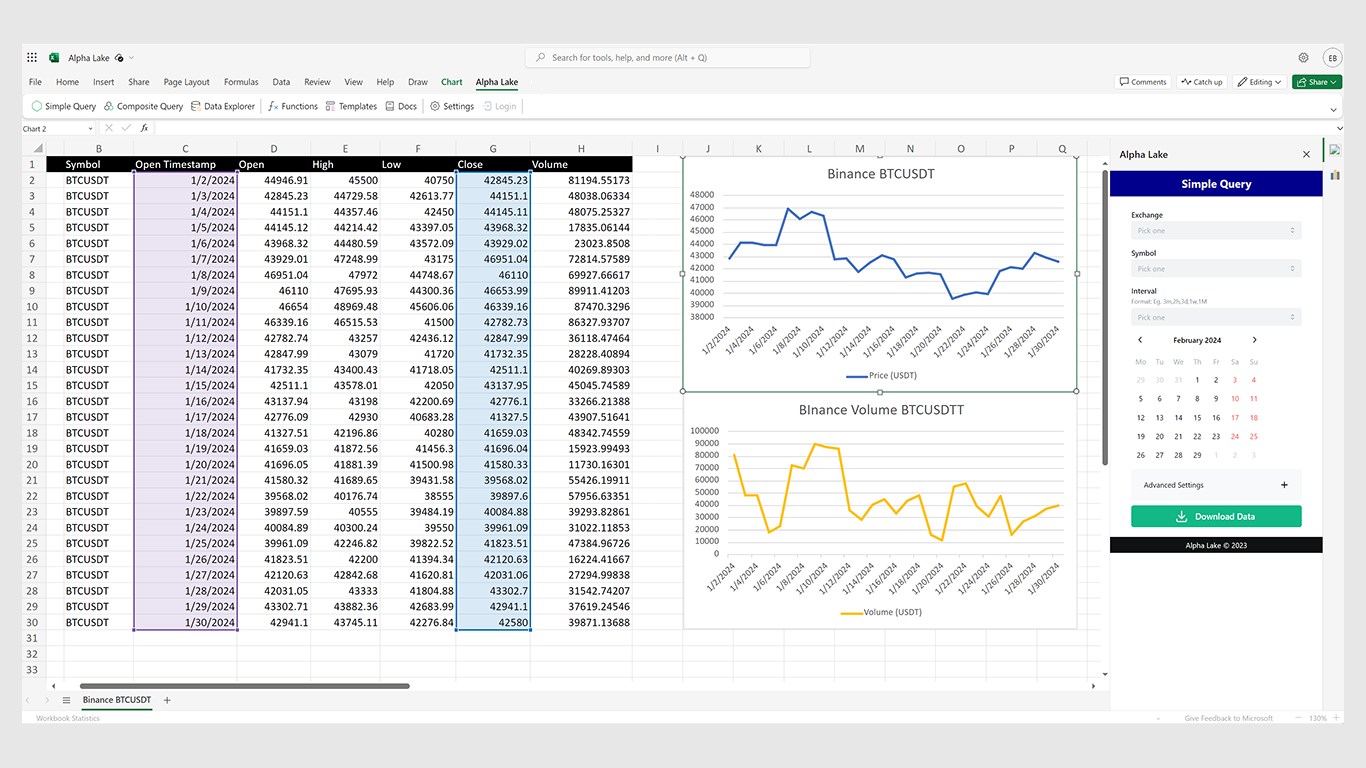
Task: Click the chart icon in side rail
Action: coord(1334,175)
